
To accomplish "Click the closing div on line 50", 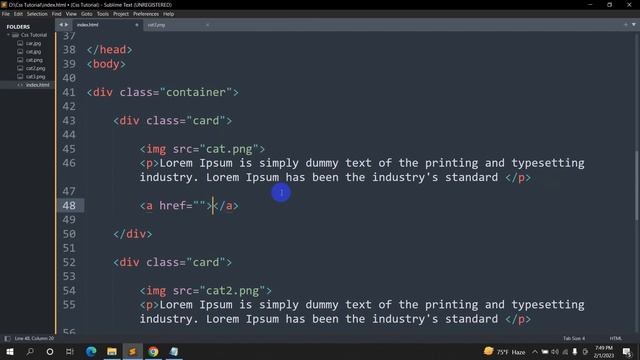I will (133, 234).
